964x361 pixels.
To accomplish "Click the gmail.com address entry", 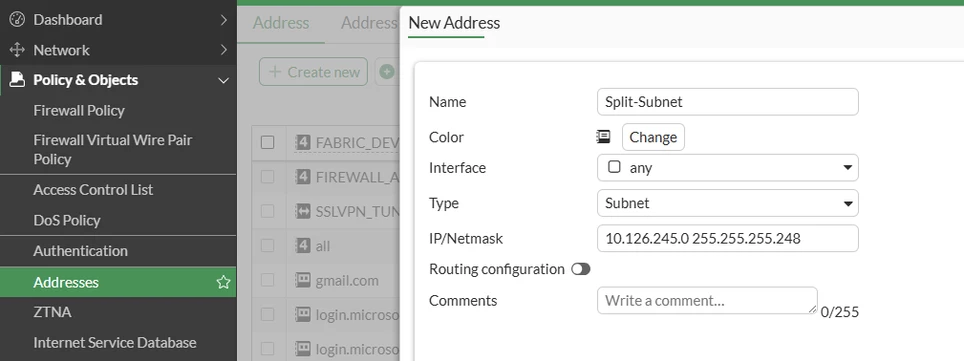I will coord(347,280).
